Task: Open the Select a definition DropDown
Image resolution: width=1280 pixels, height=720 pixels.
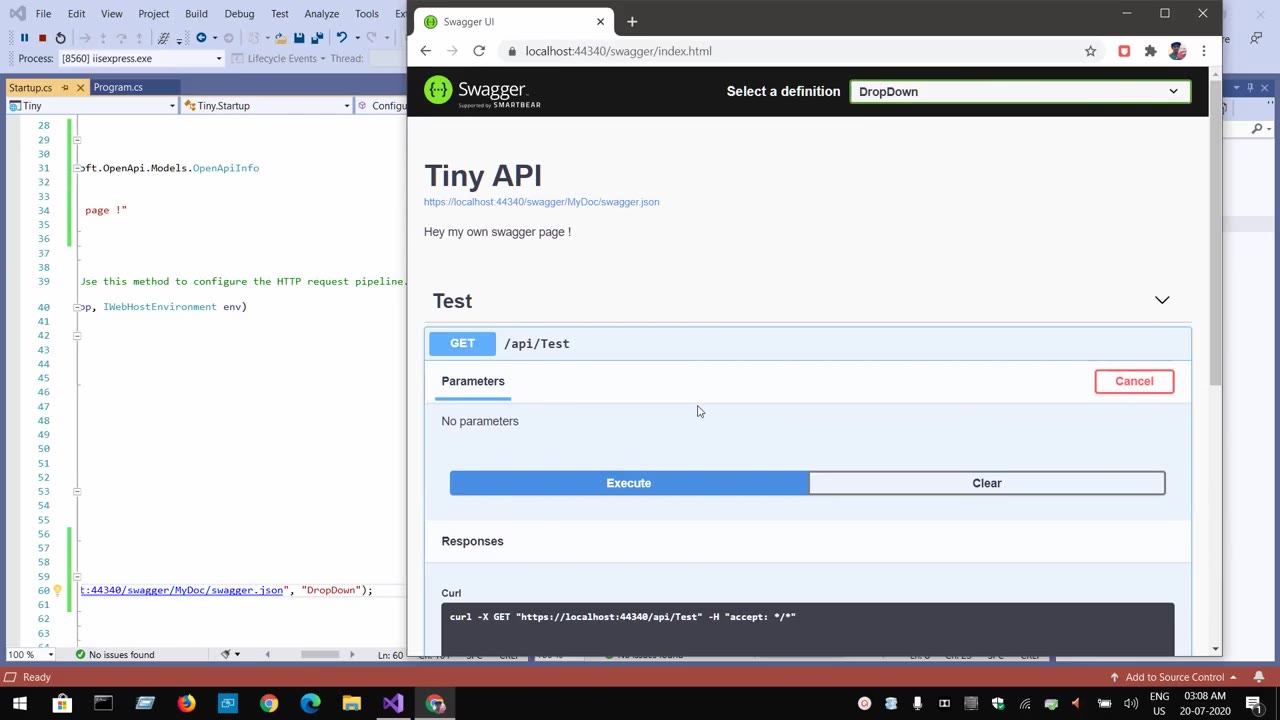Action: pos(1019,92)
